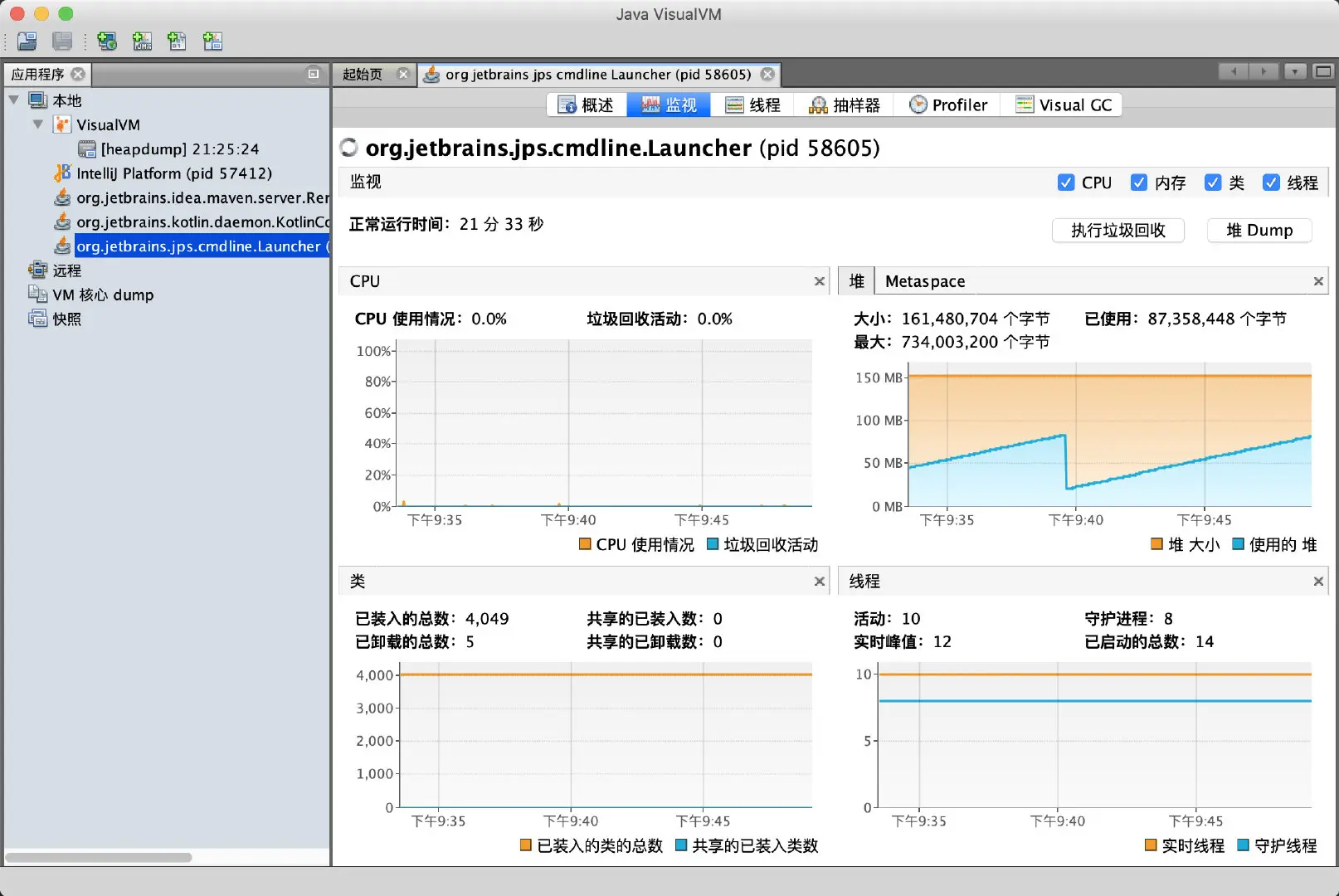Click the greyed-out save snapshot toolbar icon
1339x896 pixels.
pyautogui.click(x=62, y=41)
